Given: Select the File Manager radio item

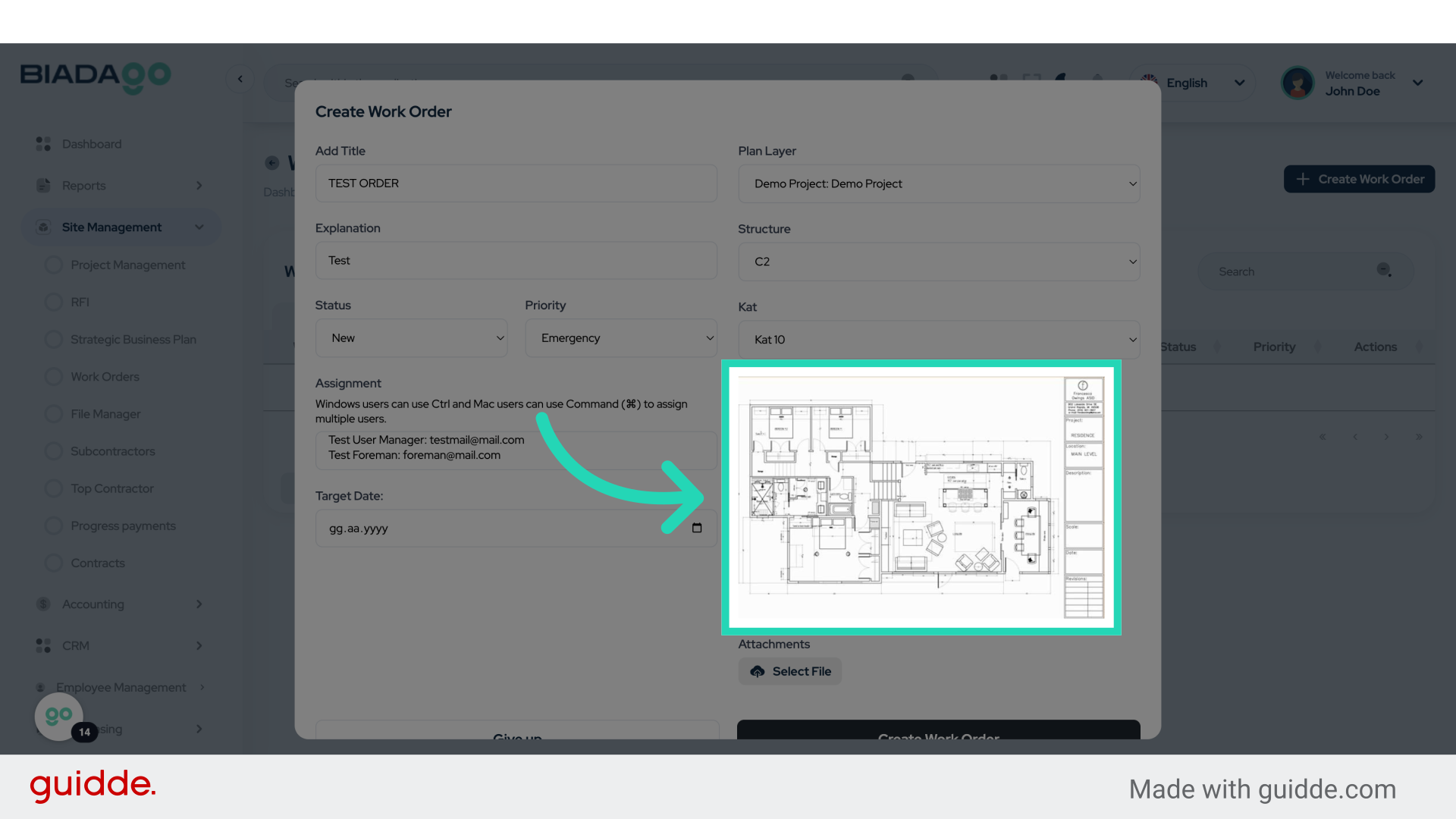Looking at the screenshot, I should [x=54, y=414].
